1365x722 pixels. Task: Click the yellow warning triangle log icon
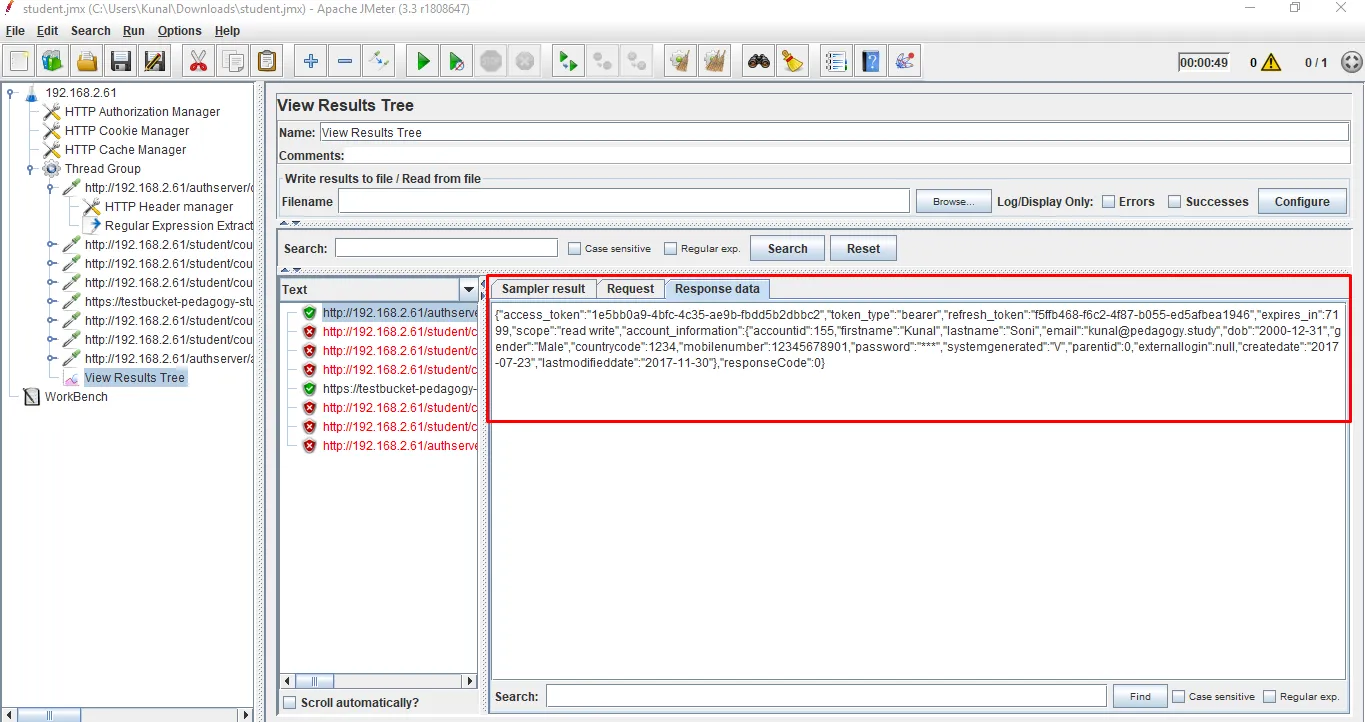tap(1271, 62)
